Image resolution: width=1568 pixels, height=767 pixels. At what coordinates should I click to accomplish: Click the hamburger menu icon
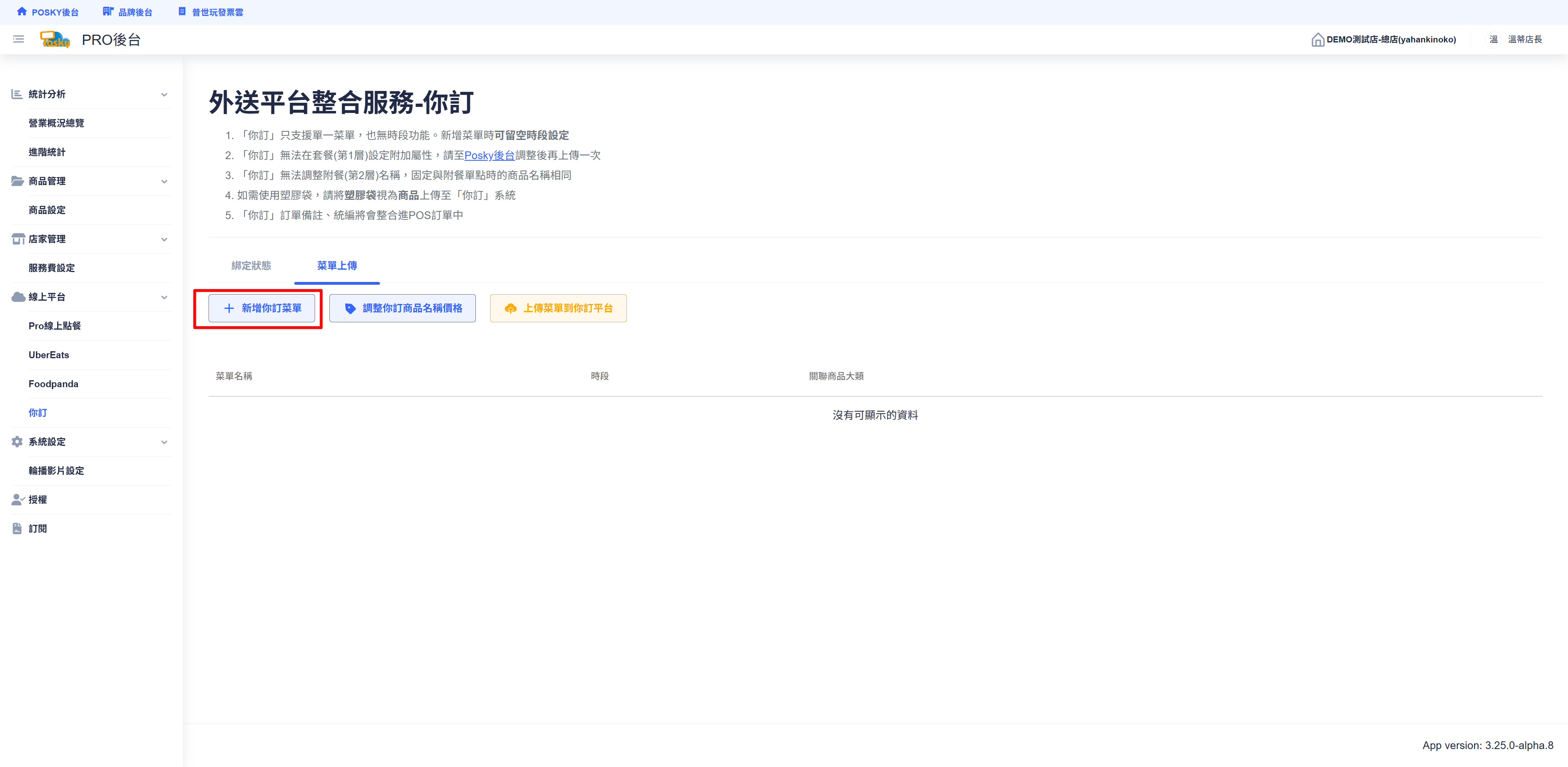[x=18, y=40]
